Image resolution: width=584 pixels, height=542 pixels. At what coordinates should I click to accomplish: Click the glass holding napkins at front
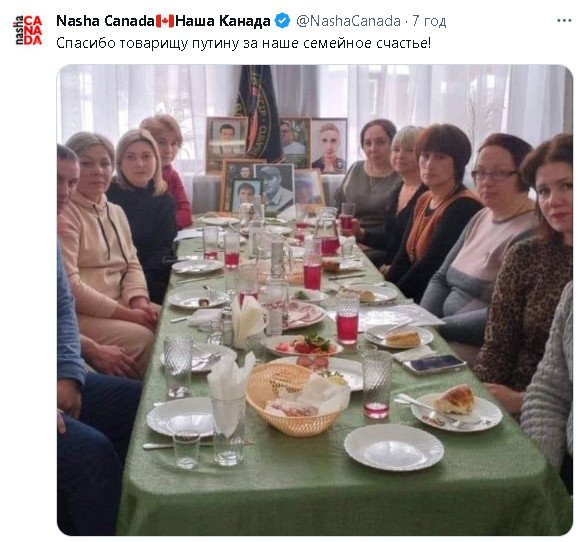[228, 430]
